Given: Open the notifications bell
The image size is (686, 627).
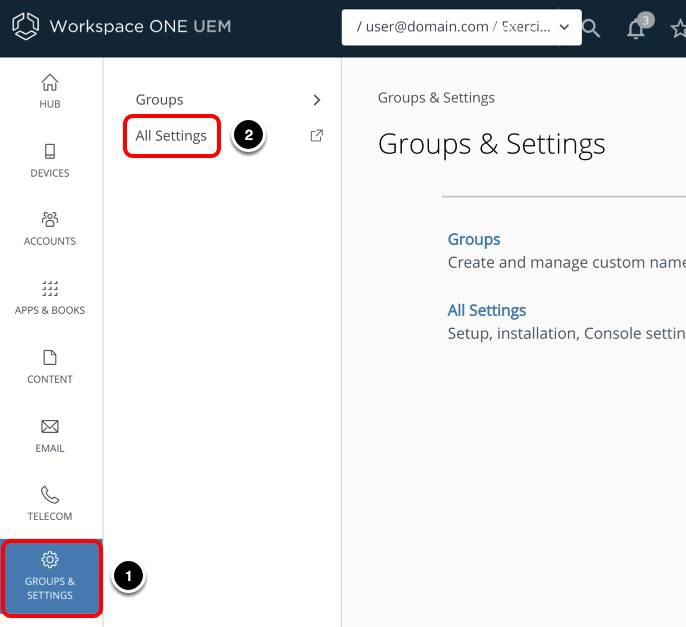Looking at the screenshot, I should pos(636,28).
